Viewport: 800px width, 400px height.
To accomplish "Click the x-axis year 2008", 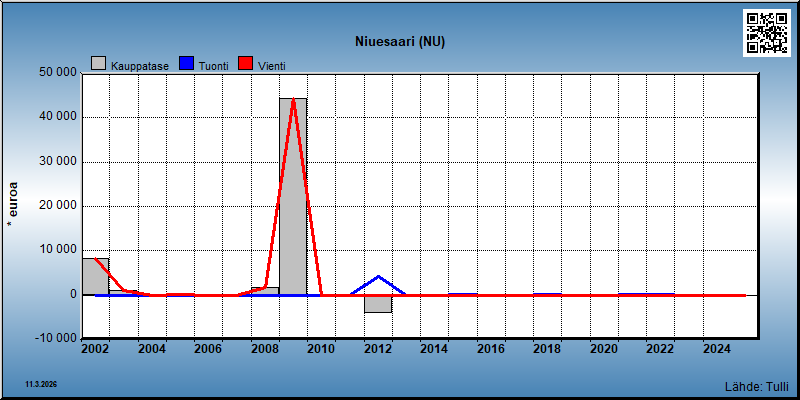I will coord(265,349).
